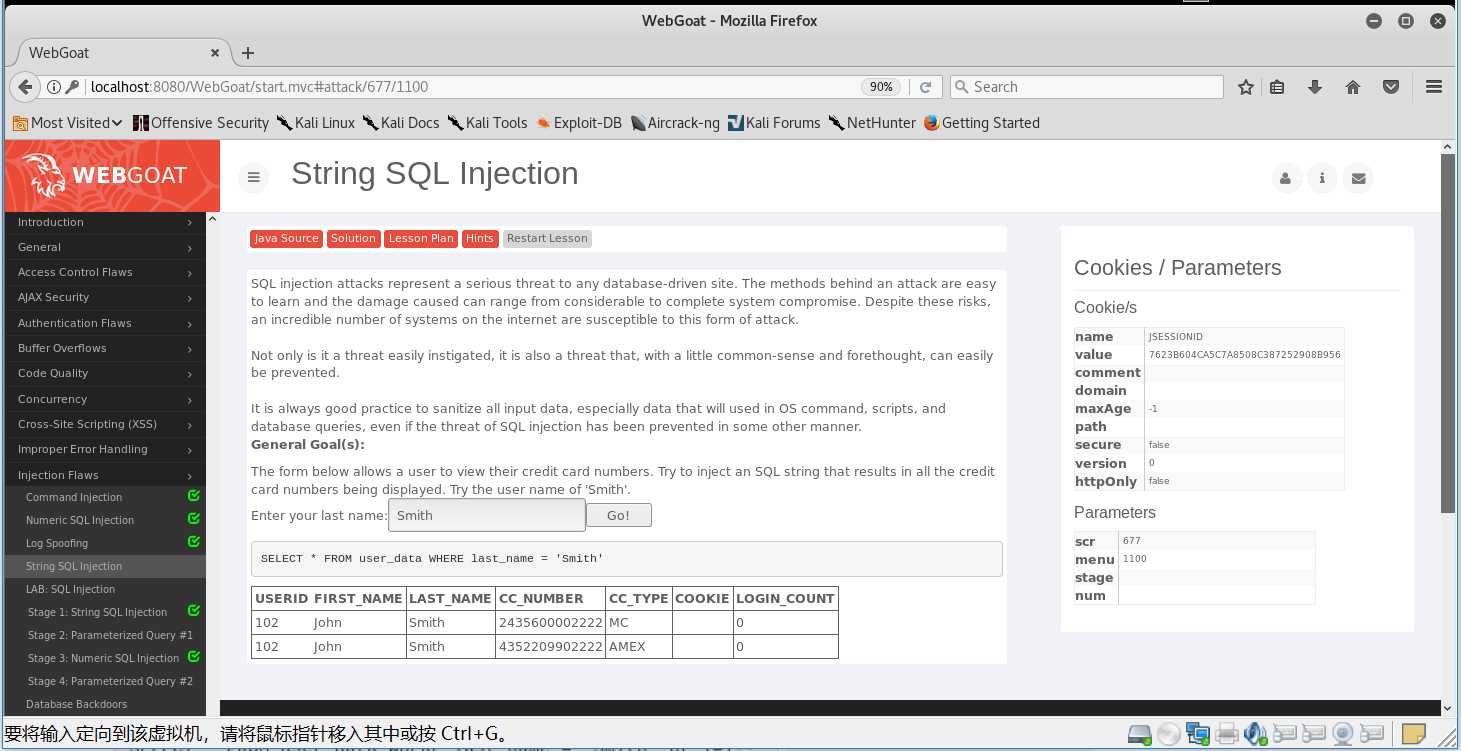Click green check next to Command Injection

click(194, 496)
